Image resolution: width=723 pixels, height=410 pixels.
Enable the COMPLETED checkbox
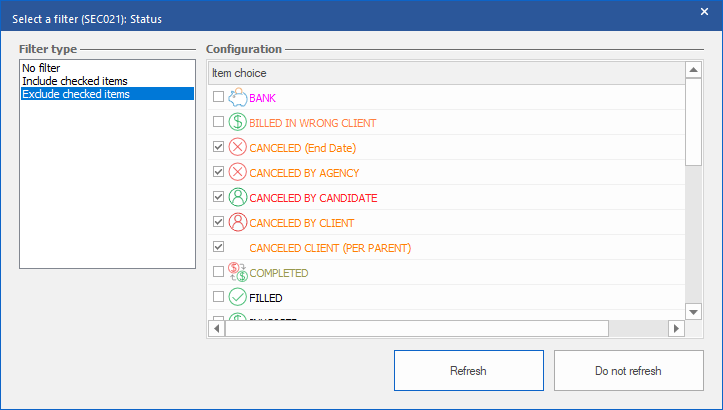point(219,272)
